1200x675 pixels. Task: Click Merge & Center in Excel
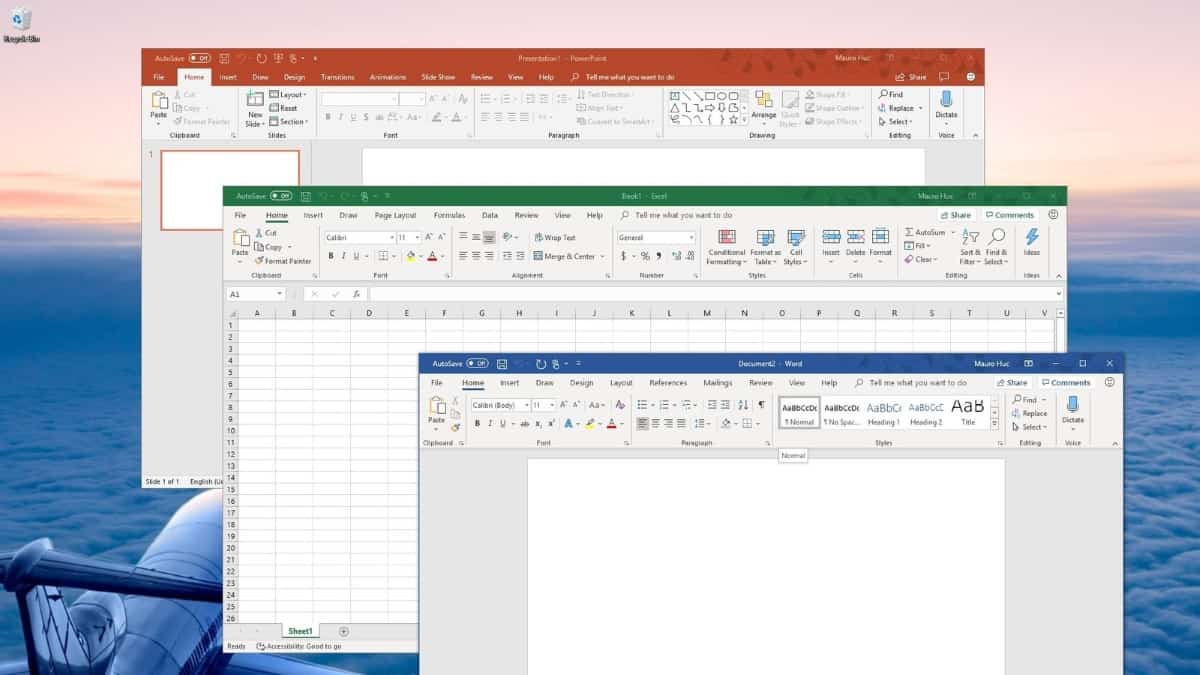[x=564, y=256]
